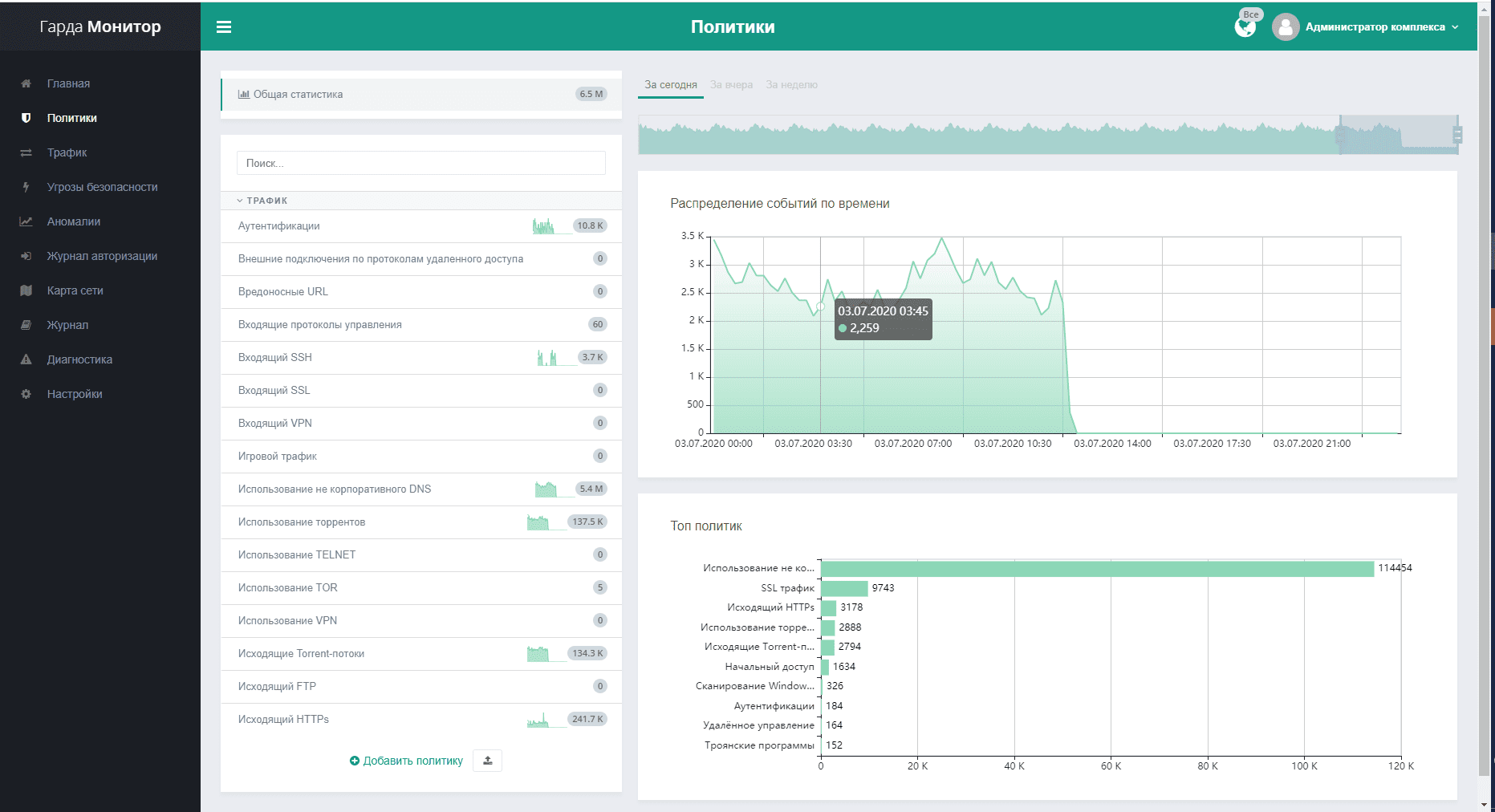Click the gear icon beside Настройки
1495x812 pixels.
point(26,394)
